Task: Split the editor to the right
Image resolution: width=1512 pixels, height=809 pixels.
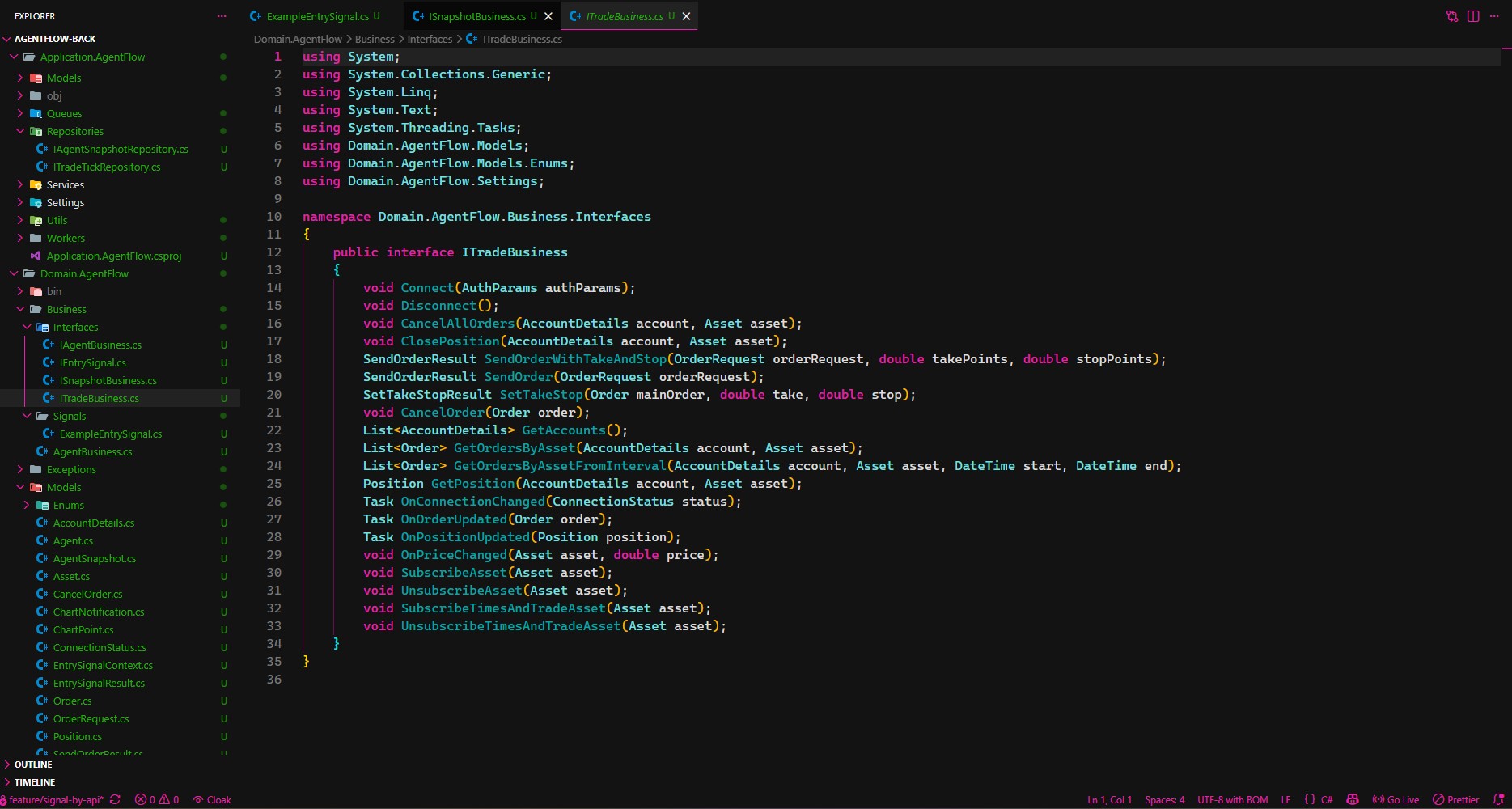Action: tap(1473, 16)
